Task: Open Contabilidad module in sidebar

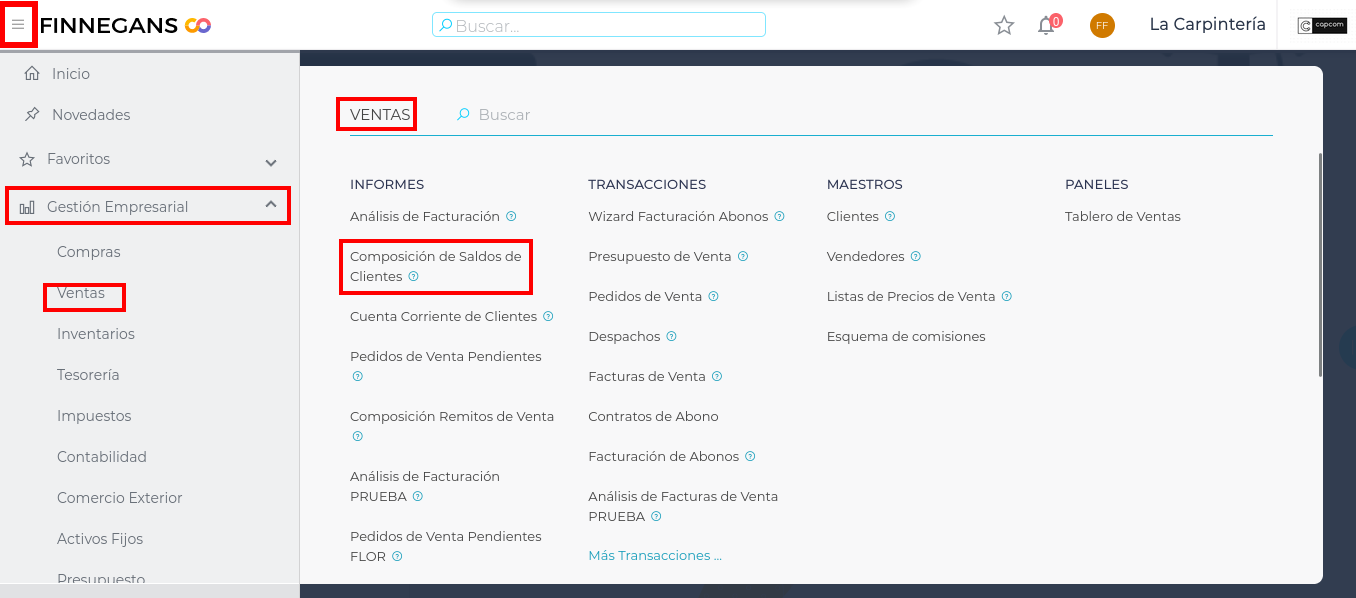Action: click(x=102, y=457)
